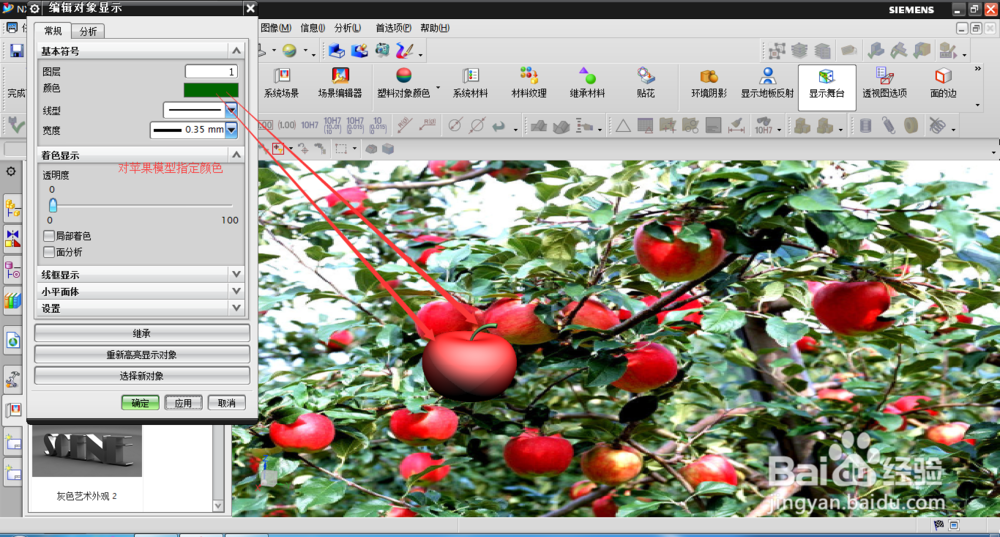Enable the 局部着色 checkbox
The width and height of the screenshot is (1000, 537).
pyautogui.click(x=48, y=235)
